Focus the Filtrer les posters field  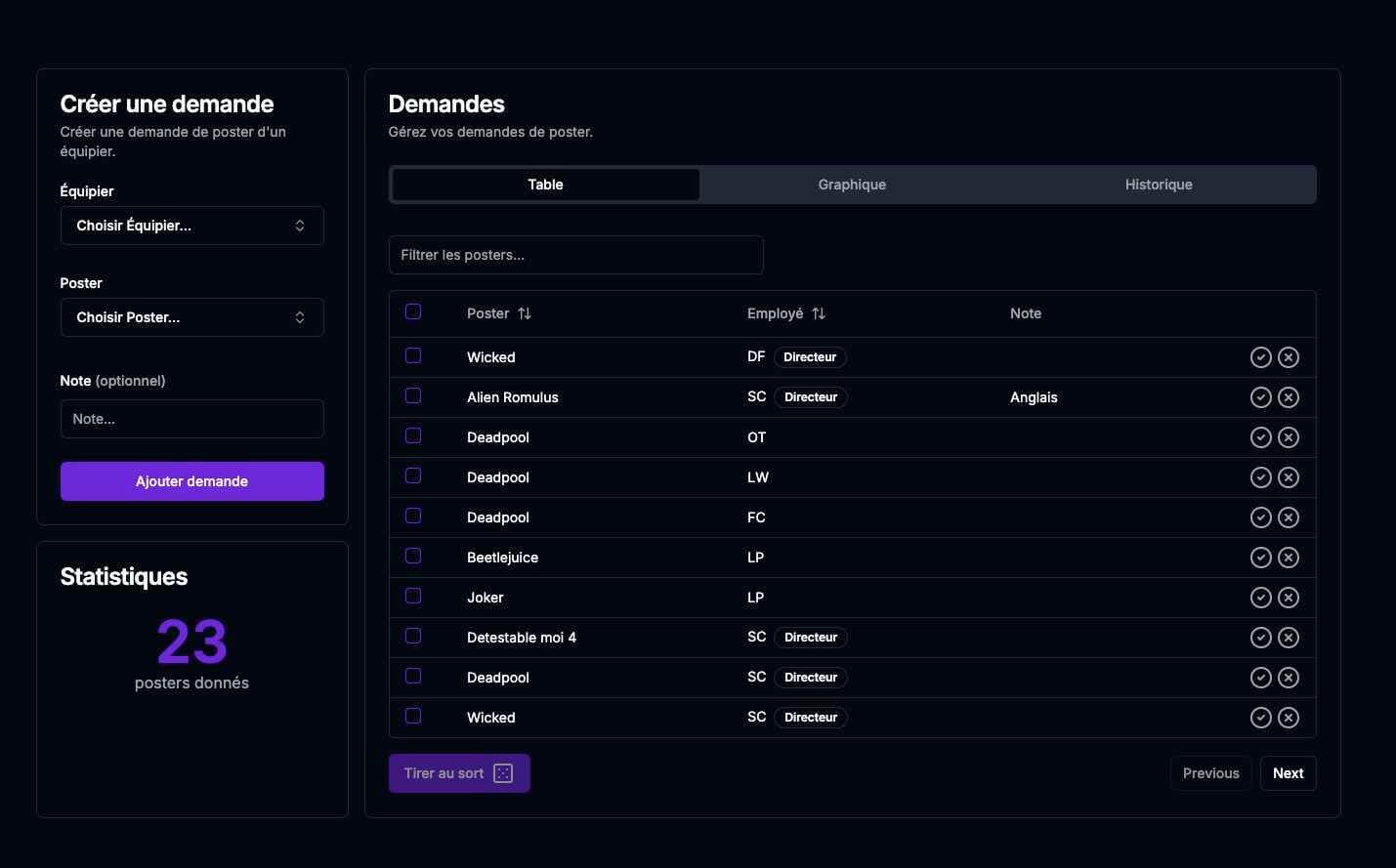[x=575, y=255]
